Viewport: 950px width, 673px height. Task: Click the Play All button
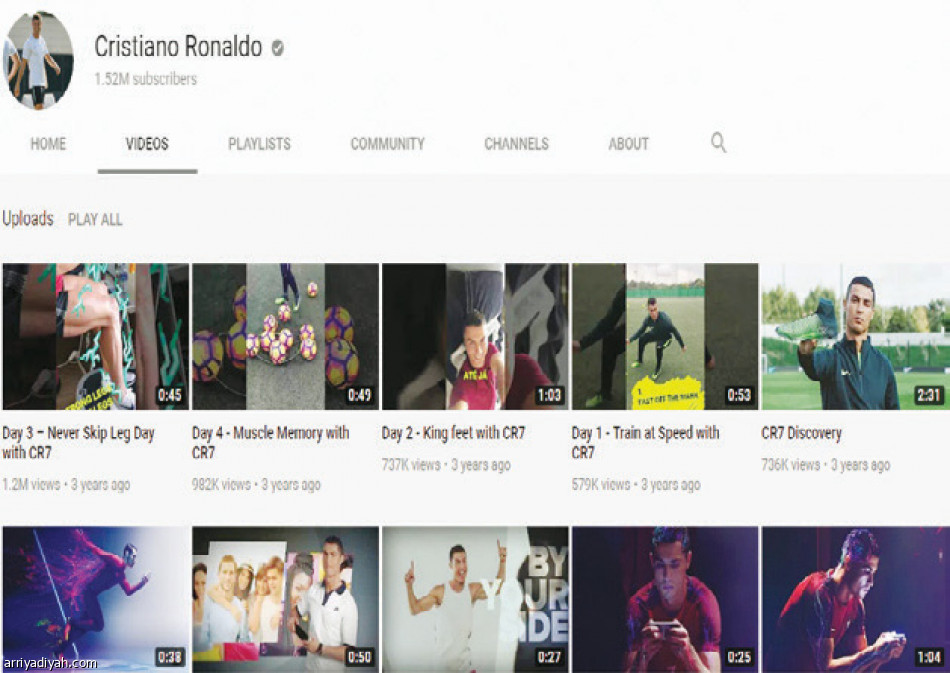point(95,219)
